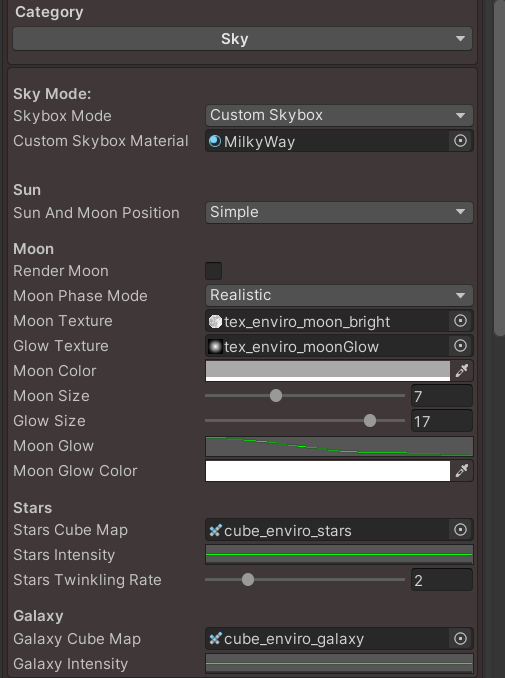Open object picker for Moon Texture
Image resolution: width=505 pixels, height=678 pixels.
[x=460, y=321]
